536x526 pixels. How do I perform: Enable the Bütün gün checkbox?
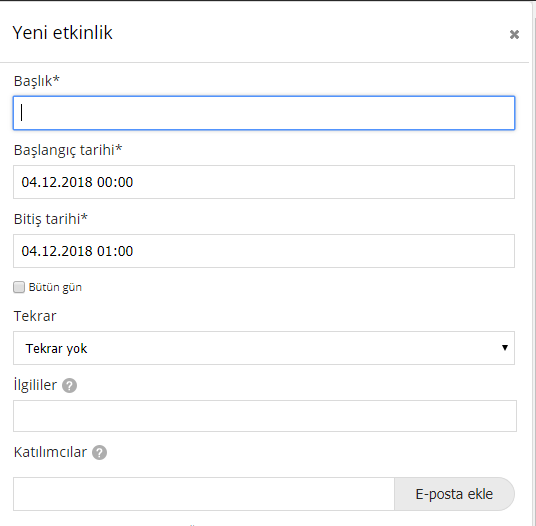pos(19,287)
